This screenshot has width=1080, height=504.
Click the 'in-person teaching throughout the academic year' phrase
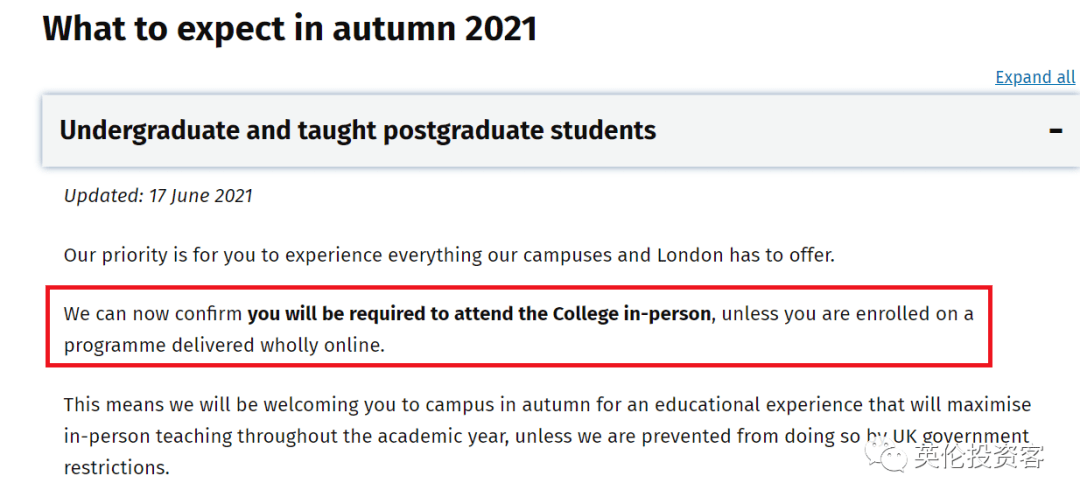(287, 436)
